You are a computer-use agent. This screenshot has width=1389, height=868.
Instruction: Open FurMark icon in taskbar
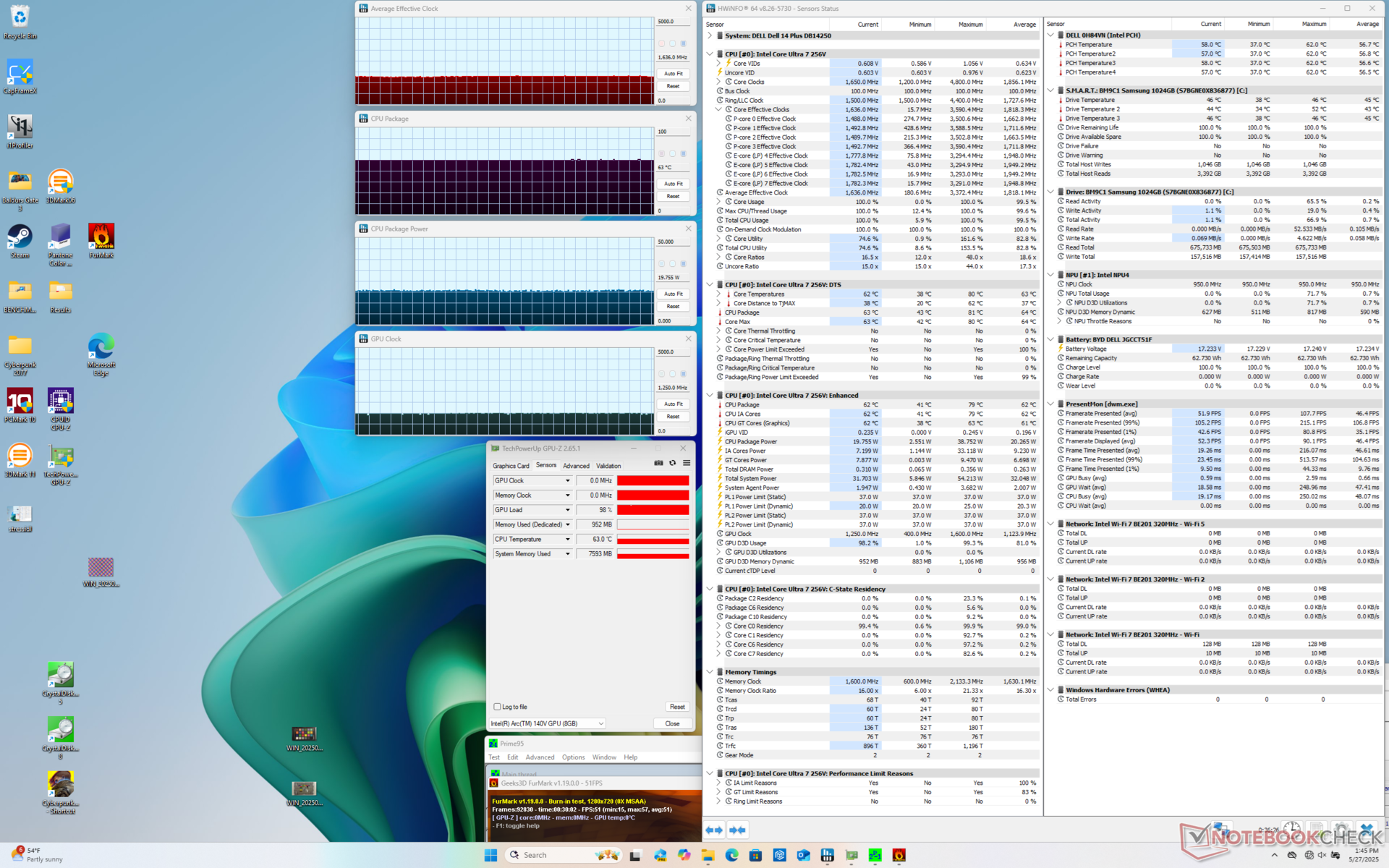click(x=899, y=855)
